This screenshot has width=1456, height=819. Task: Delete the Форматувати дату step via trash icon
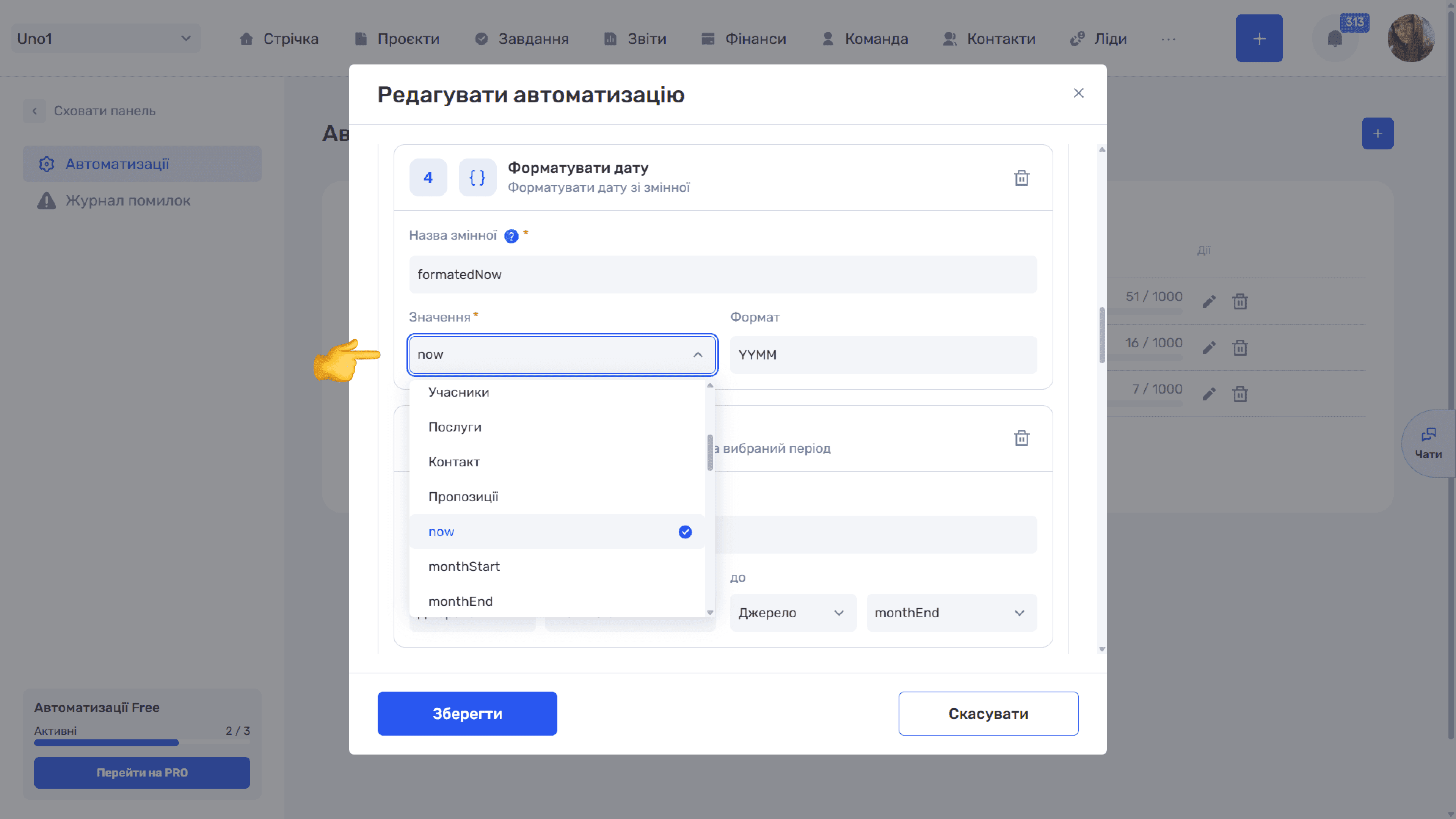1021,177
